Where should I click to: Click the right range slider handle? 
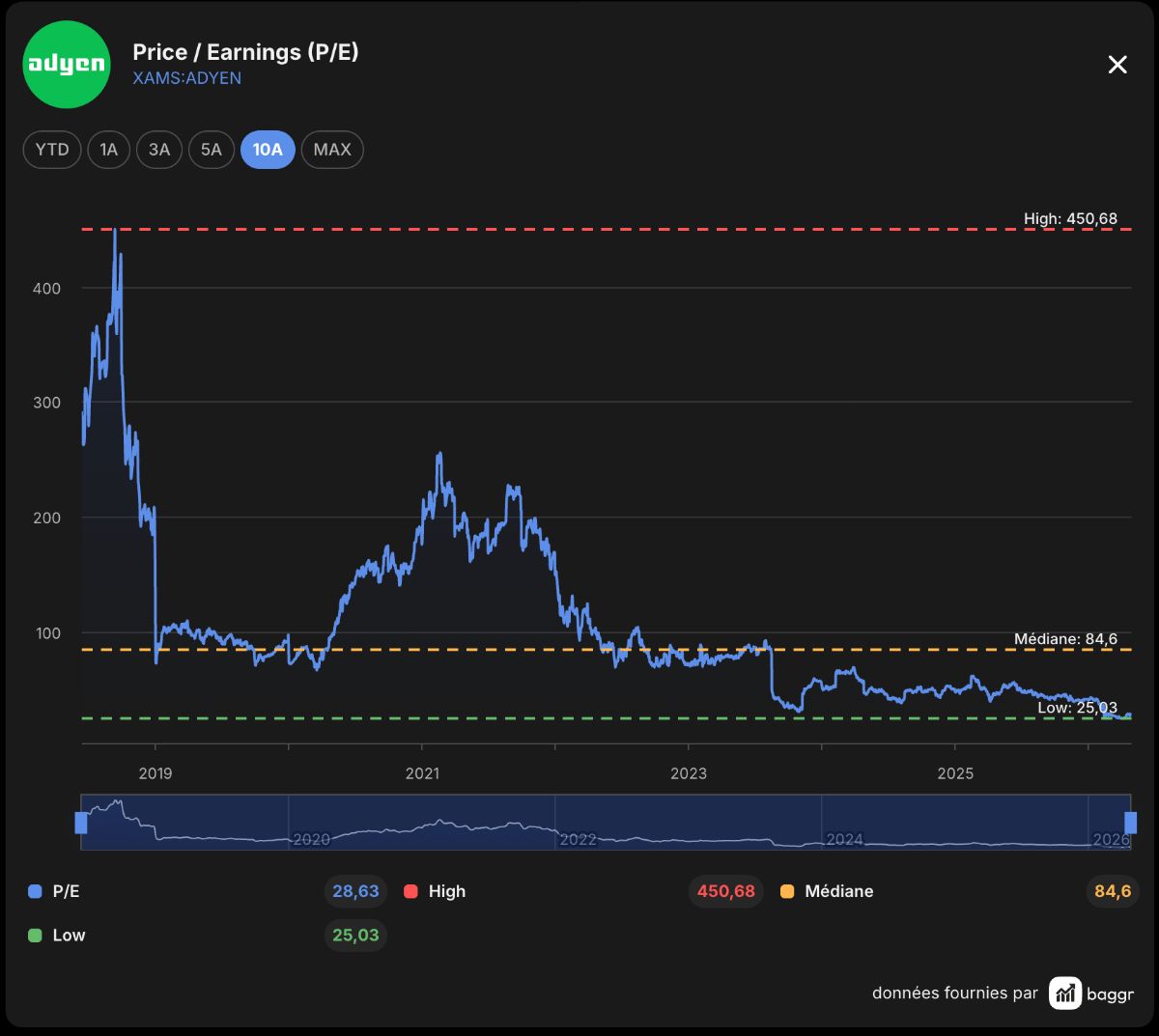pos(1130,823)
